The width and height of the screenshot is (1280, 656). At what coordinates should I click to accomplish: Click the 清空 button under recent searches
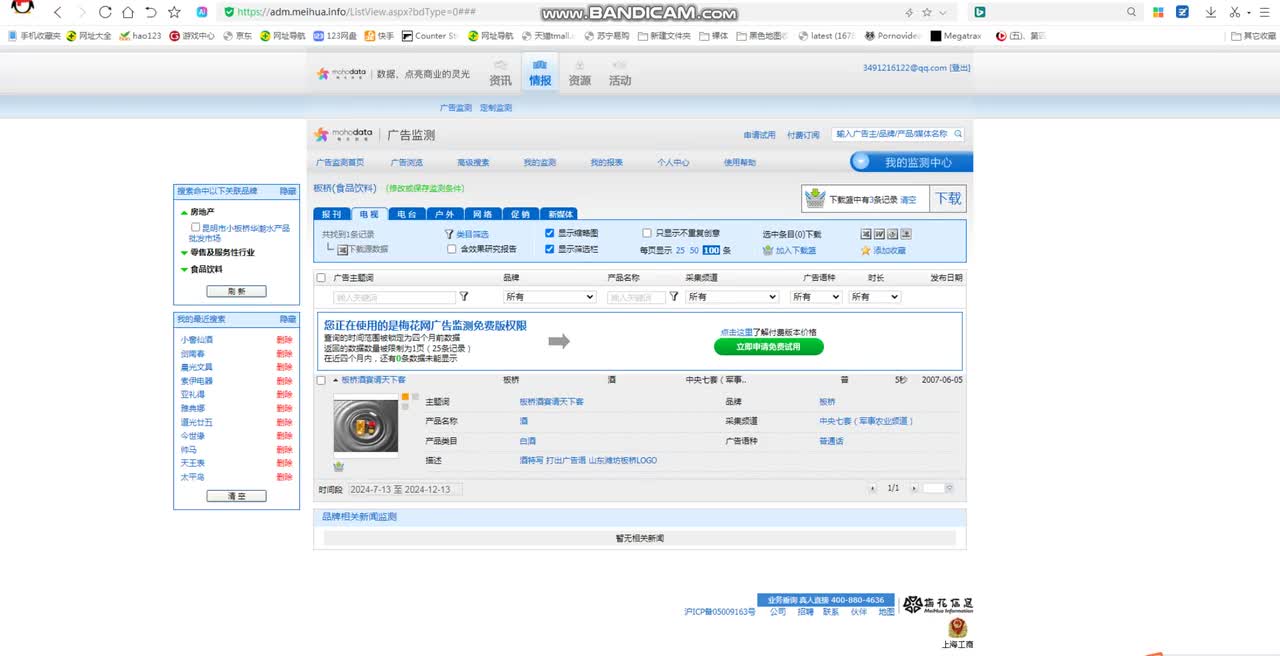(236, 496)
